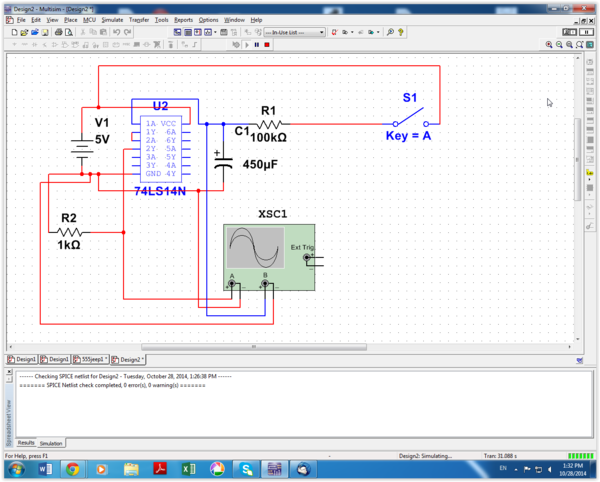
Task: Undo the last action
Action: click(117, 32)
